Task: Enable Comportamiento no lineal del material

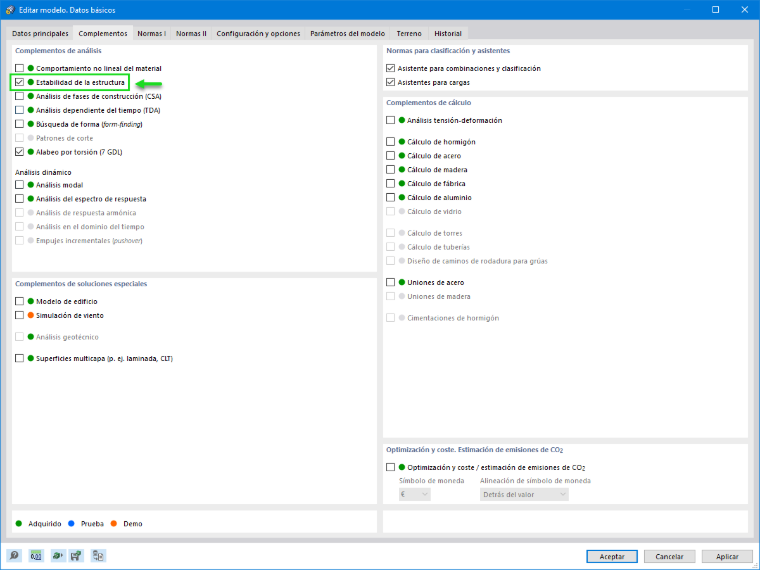Action: point(19,68)
